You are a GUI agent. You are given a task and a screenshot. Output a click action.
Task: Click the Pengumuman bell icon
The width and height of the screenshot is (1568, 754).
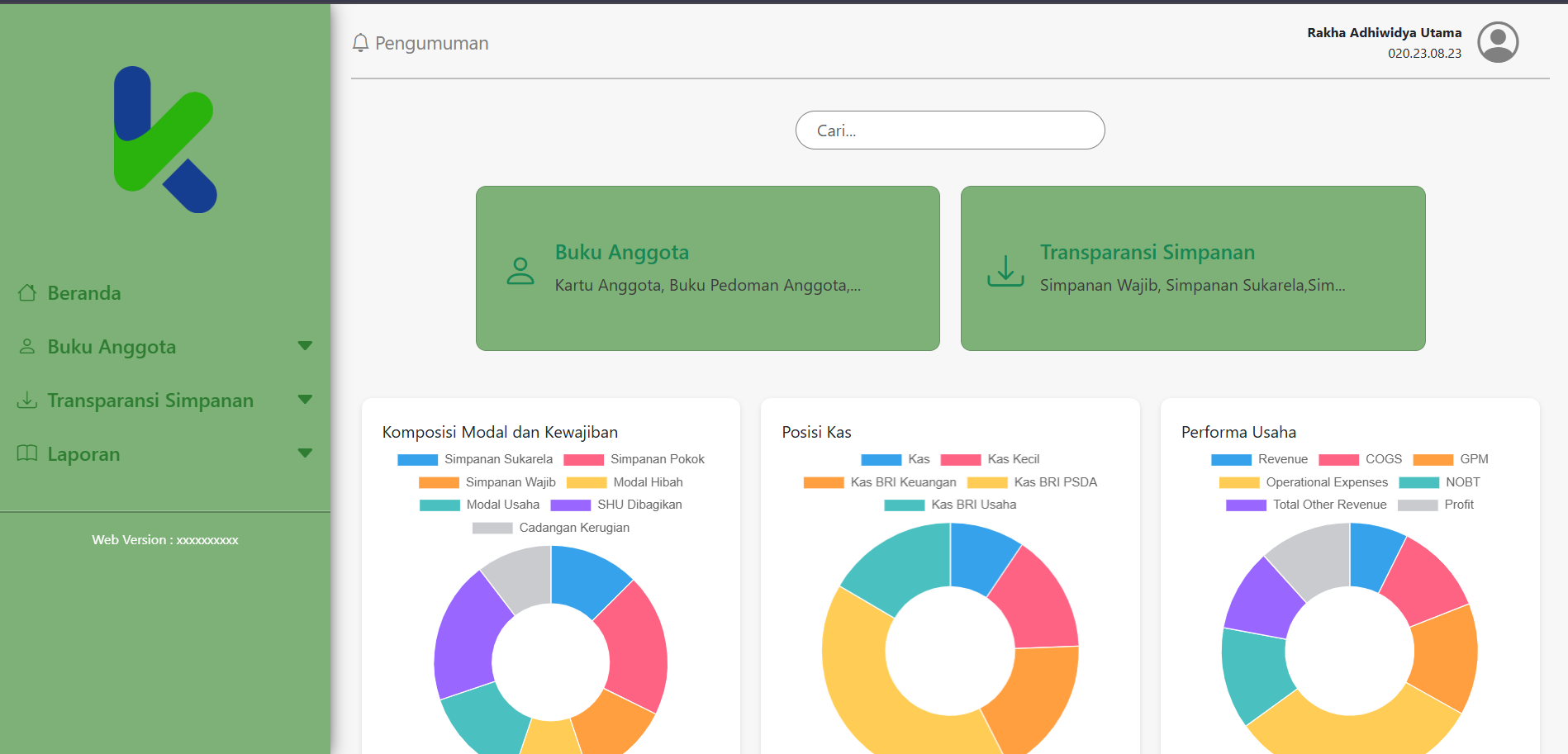(x=360, y=43)
